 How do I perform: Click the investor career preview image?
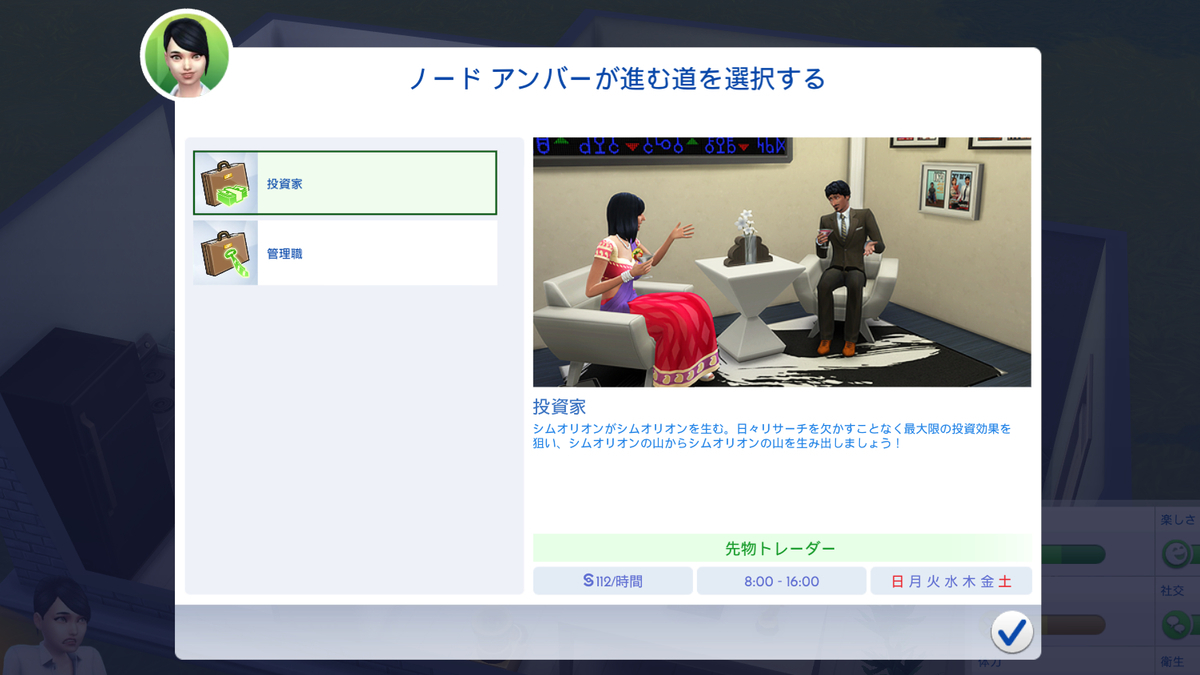pyautogui.click(x=782, y=262)
